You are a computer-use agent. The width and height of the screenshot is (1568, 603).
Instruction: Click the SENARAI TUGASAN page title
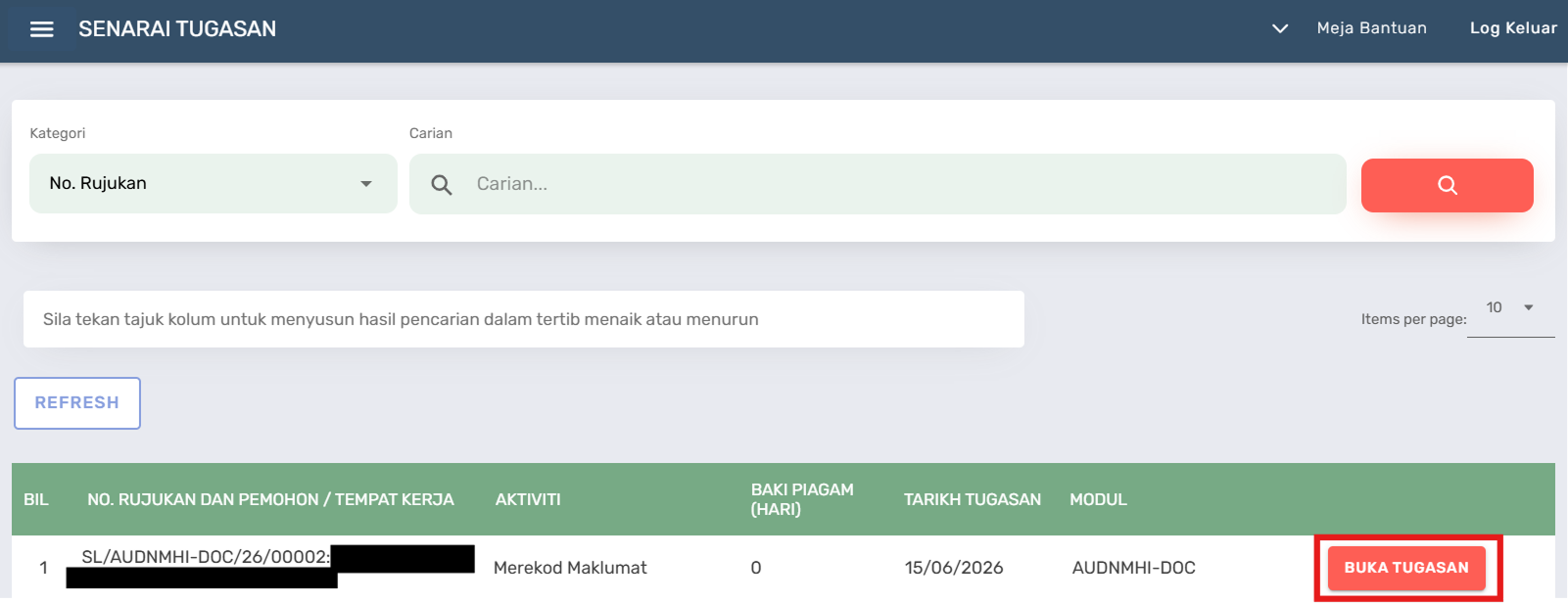tap(177, 29)
